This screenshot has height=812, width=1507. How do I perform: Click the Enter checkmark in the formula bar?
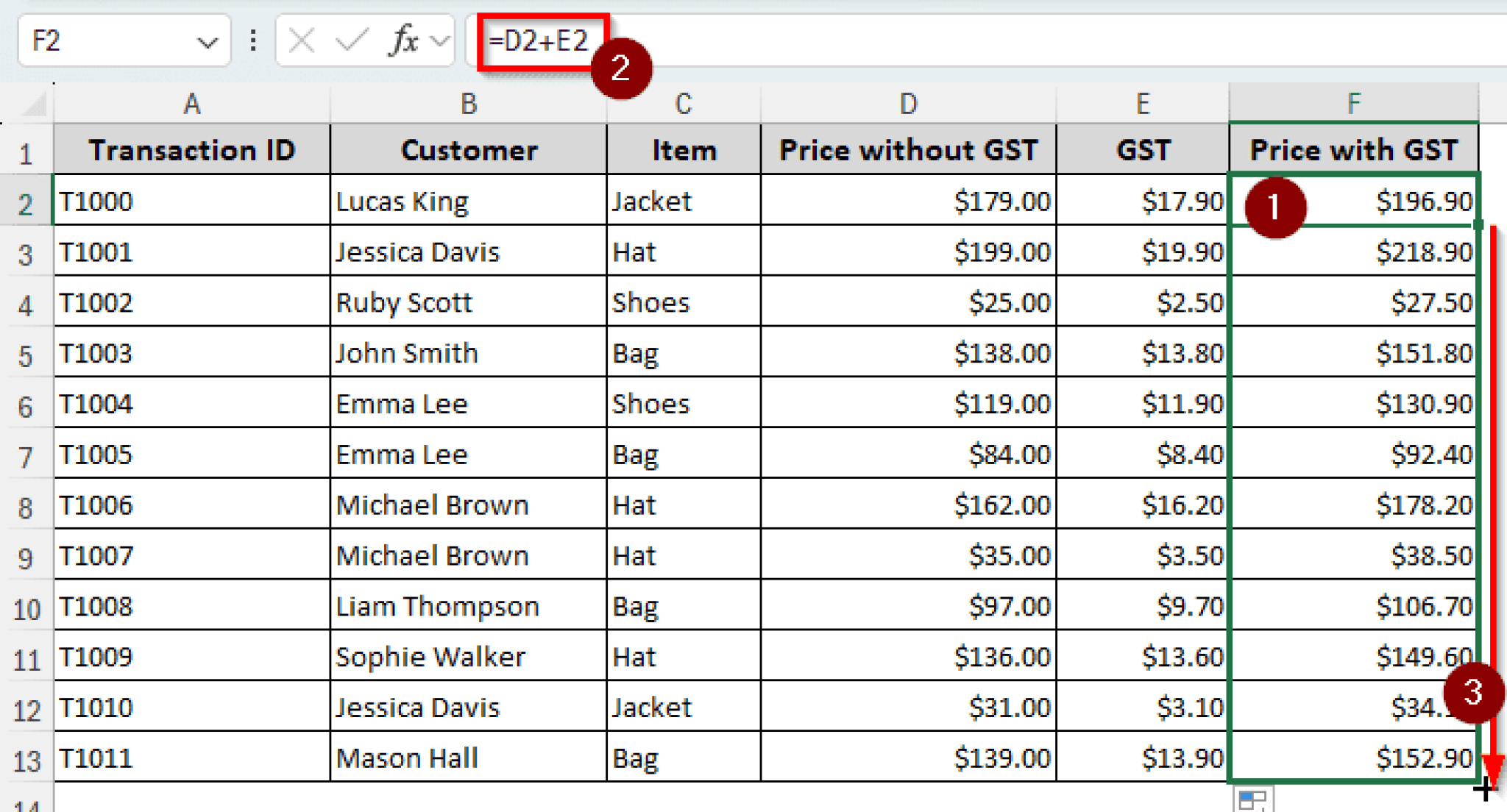352,40
